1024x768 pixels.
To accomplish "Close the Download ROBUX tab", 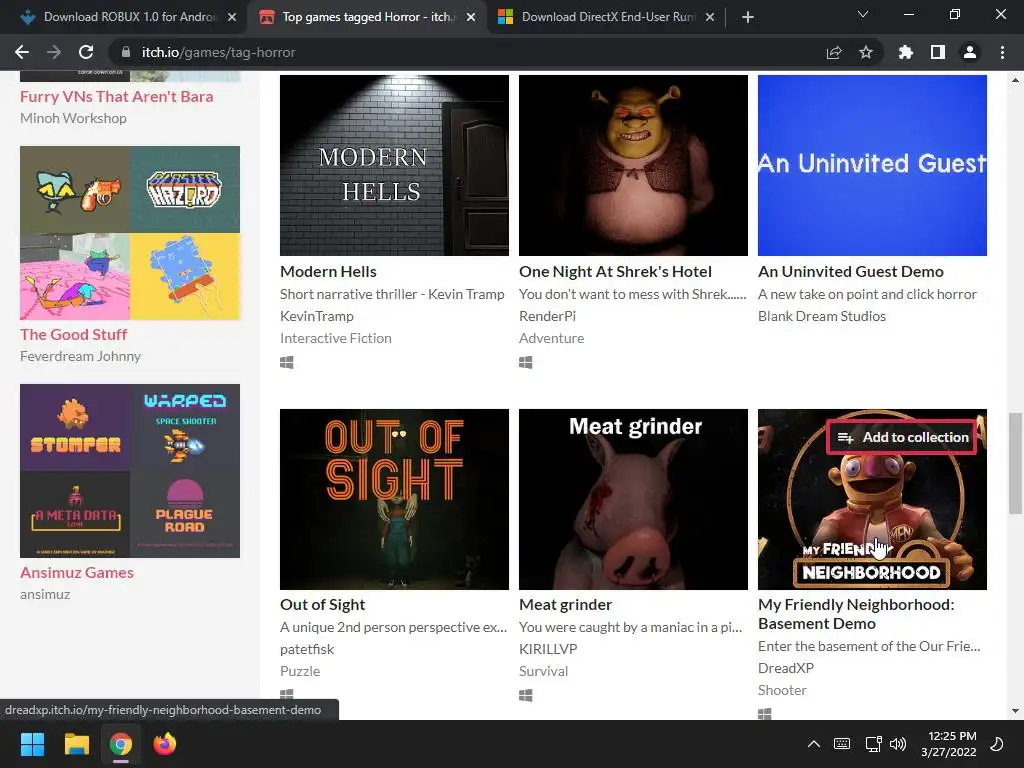I will [232, 17].
